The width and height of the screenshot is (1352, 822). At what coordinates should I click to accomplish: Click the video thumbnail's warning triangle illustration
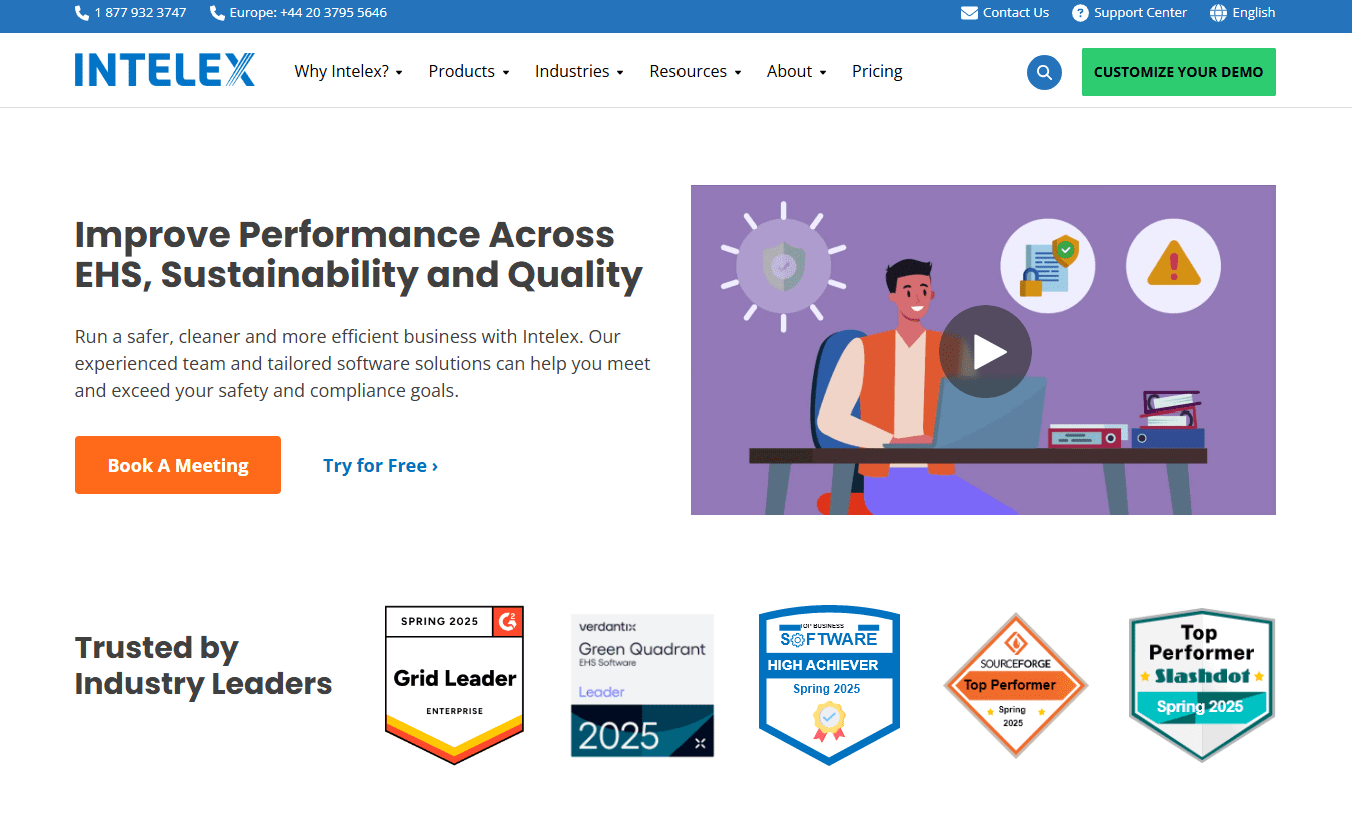tap(1173, 266)
